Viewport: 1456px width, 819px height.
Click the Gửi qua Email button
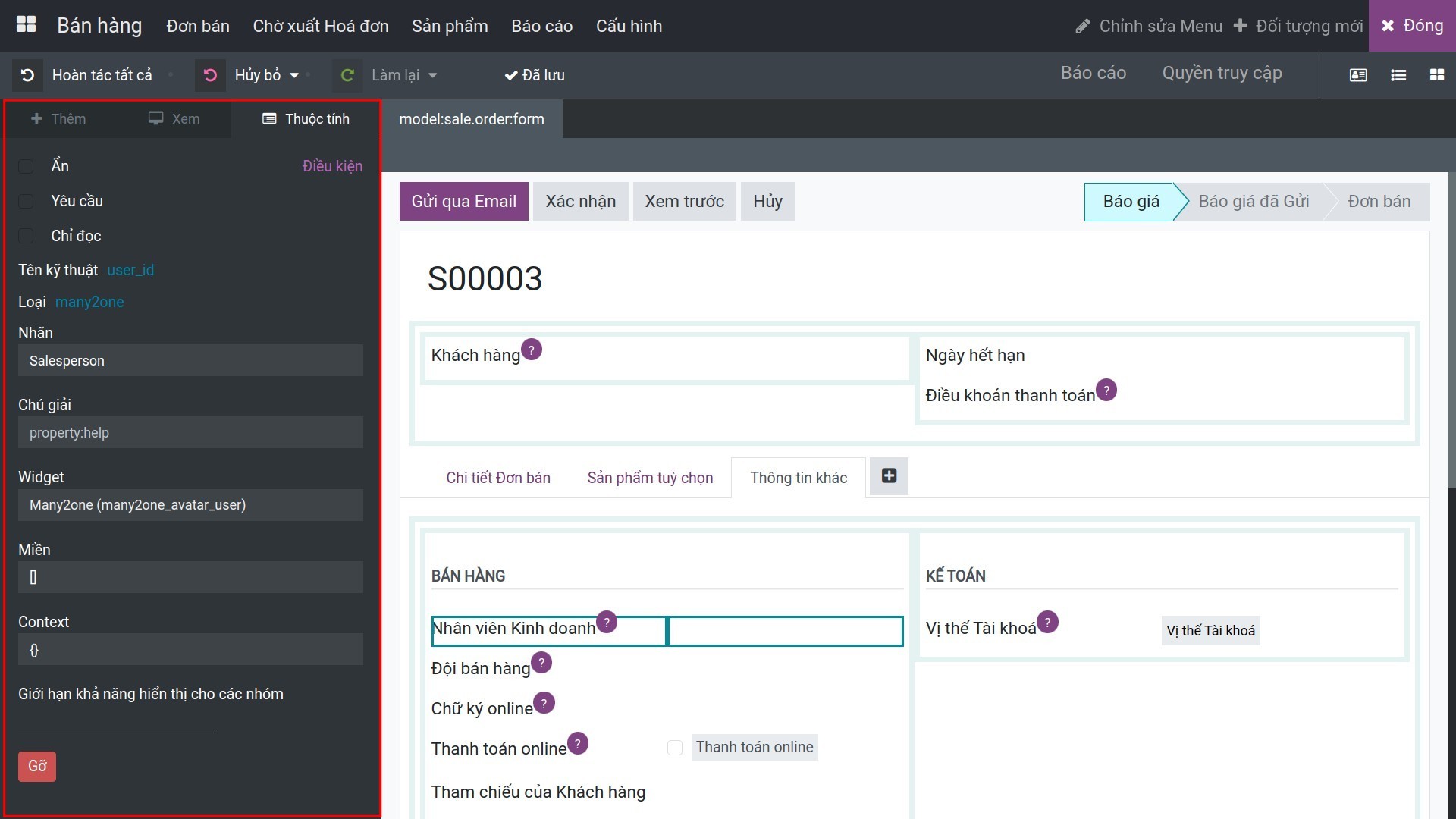(x=464, y=201)
